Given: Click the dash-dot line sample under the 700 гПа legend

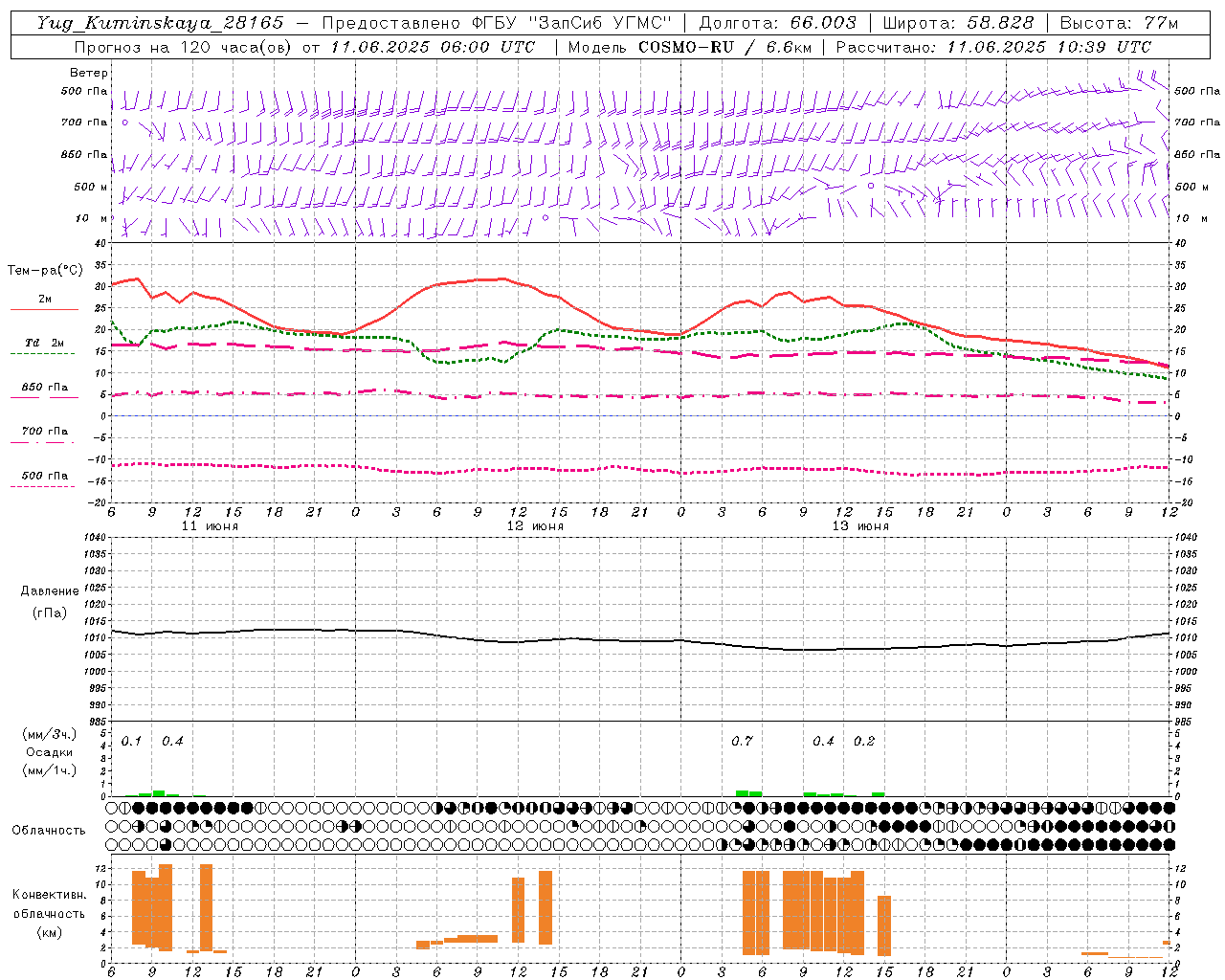Looking at the screenshot, I should pyautogui.click(x=43, y=442).
